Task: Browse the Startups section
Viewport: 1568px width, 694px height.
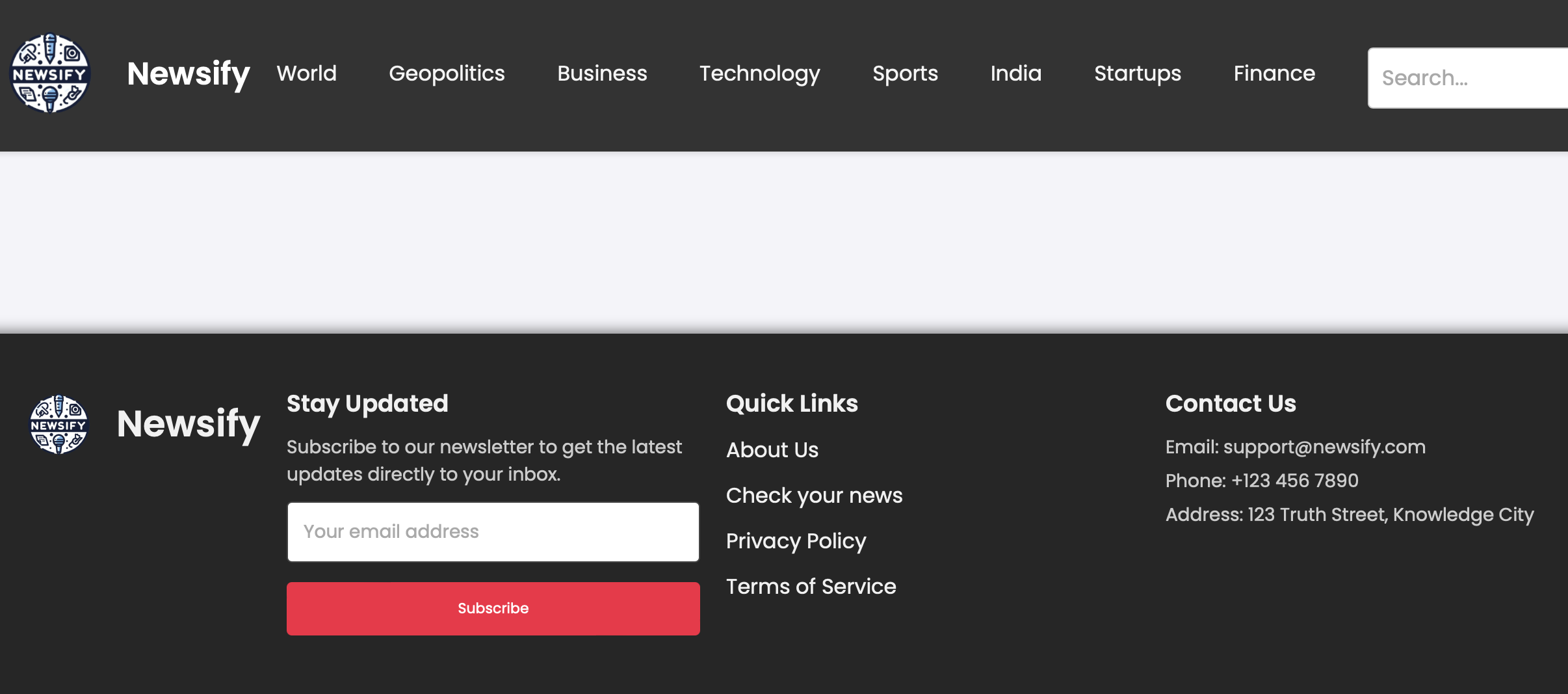Action: point(1138,73)
